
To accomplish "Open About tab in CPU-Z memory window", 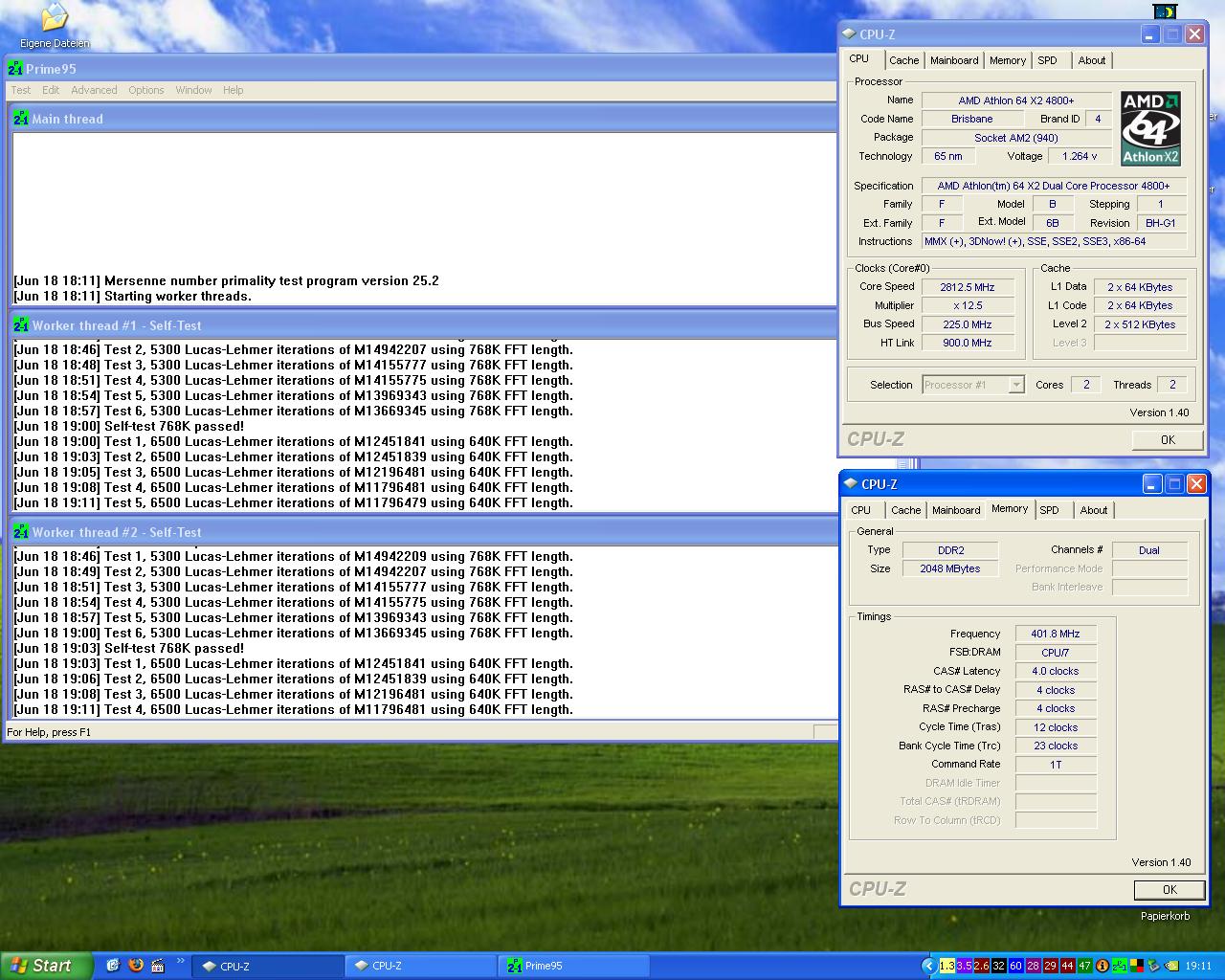I will [1094, 510].
